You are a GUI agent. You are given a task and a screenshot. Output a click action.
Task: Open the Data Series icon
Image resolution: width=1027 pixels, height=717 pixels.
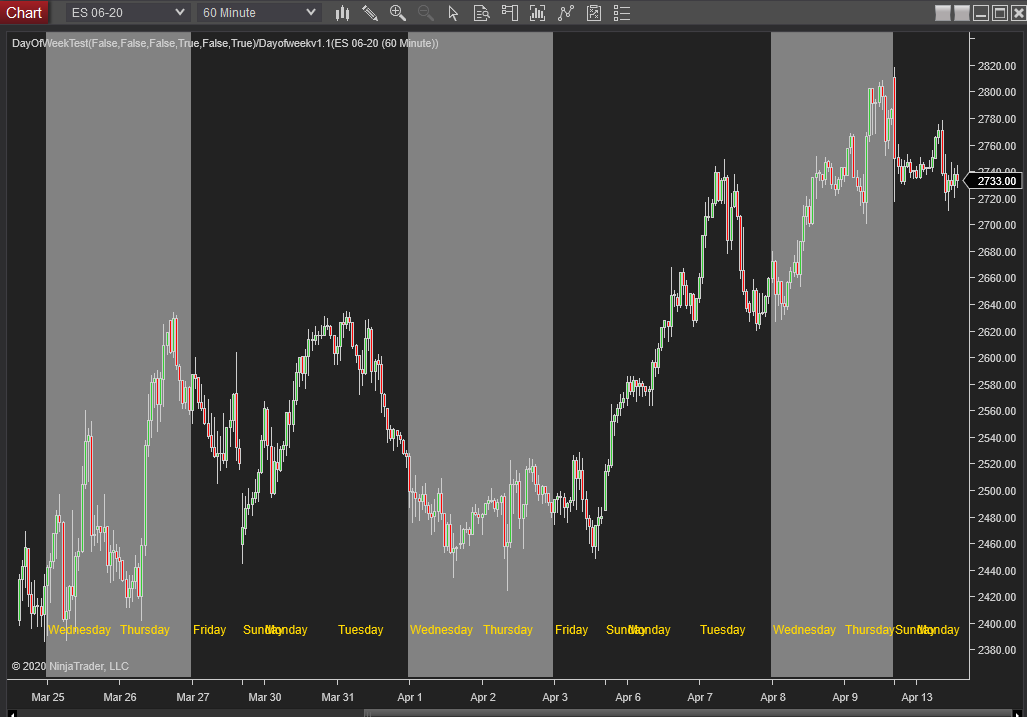point(538,13)
